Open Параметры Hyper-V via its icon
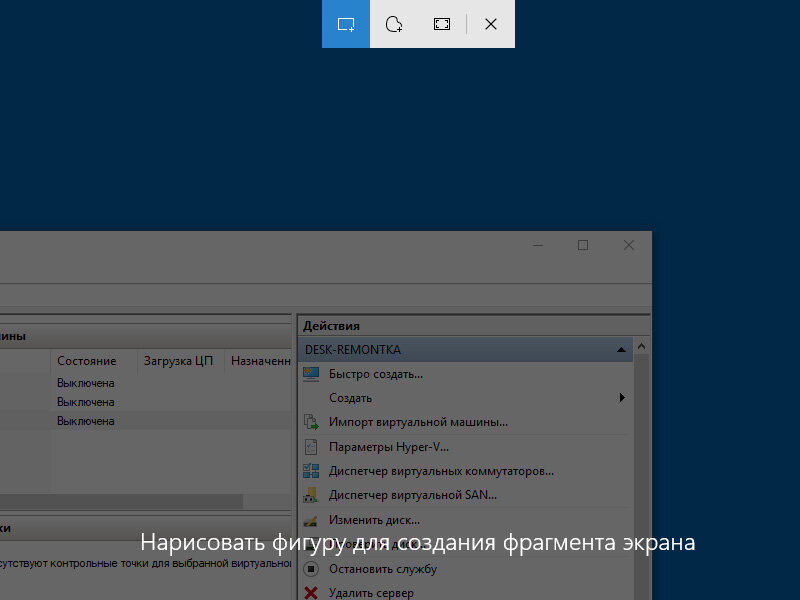This screenshot has width=800, height=600. pos(311,447)
